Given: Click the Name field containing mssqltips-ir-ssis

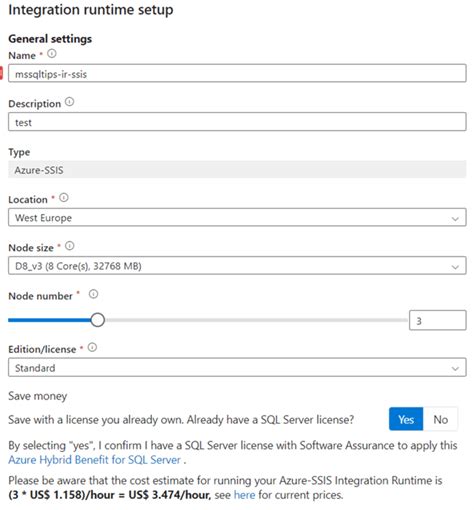Looking at the screenshot, I should (237, 74).
